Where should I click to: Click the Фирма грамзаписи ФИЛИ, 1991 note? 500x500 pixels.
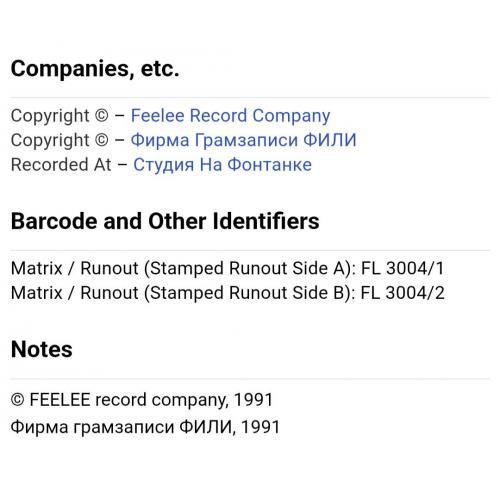(x=145, y=427)
